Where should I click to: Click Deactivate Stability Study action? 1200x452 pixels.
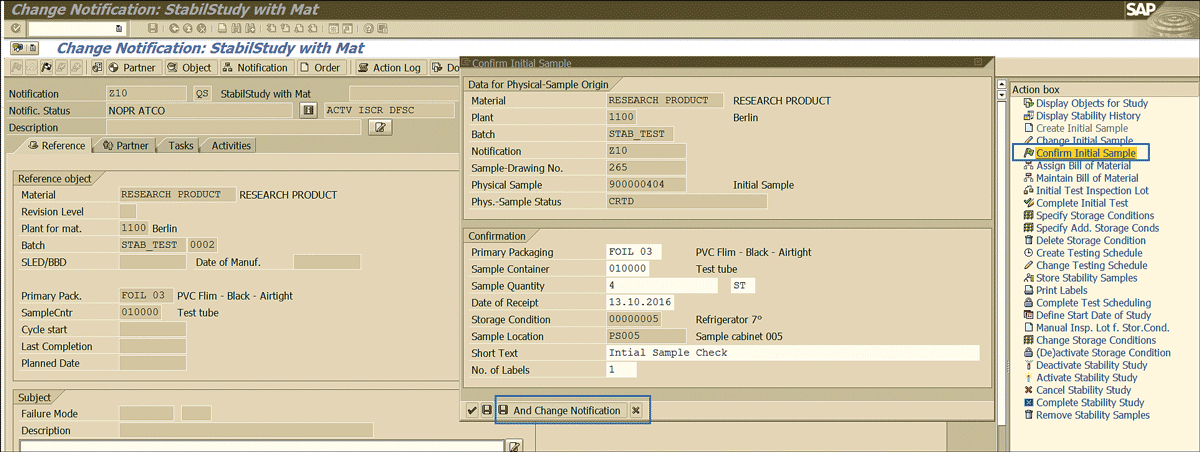click(x=1091, y=365)
